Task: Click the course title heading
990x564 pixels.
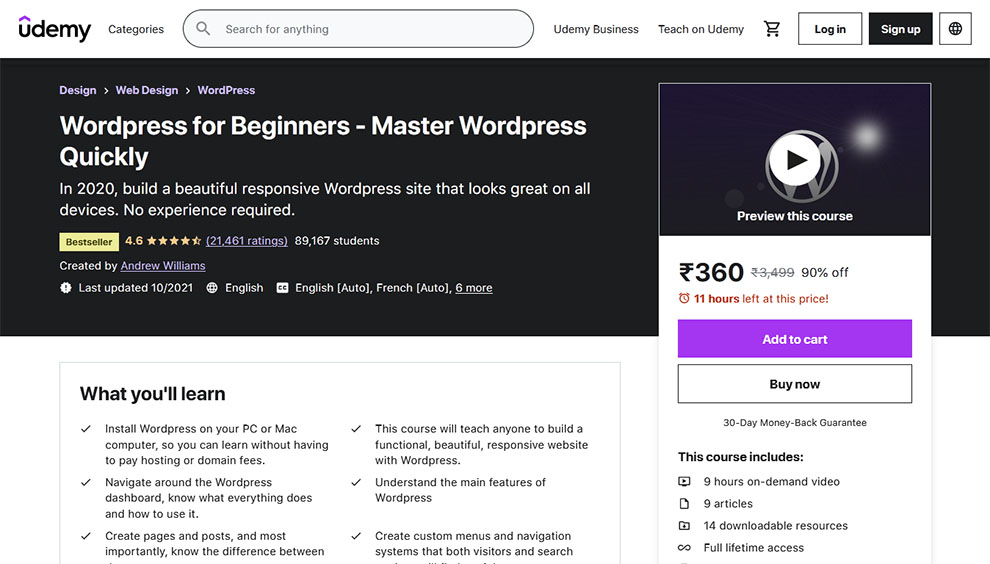Action: point(323,141)
